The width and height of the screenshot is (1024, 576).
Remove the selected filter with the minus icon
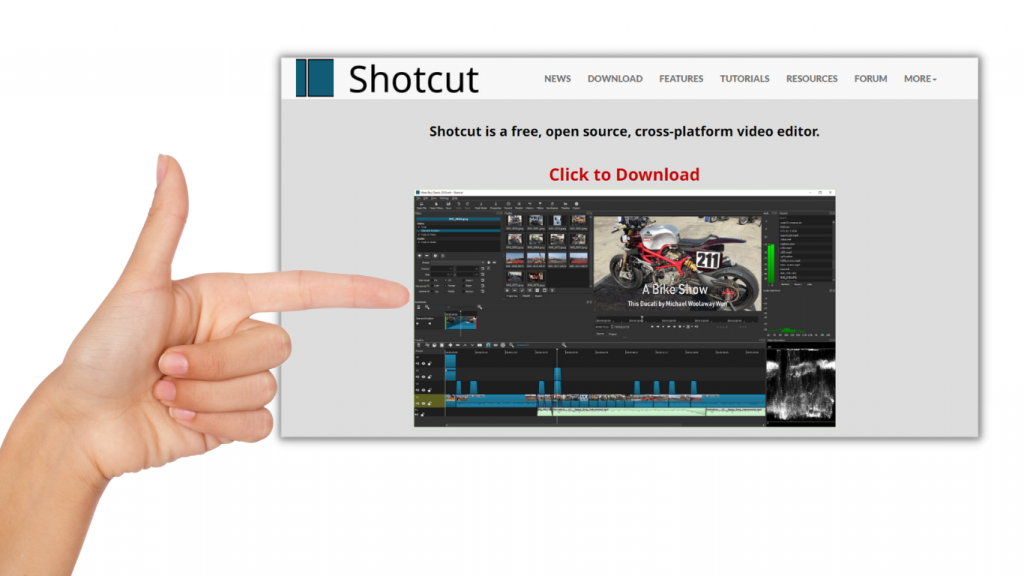(427, 255)
